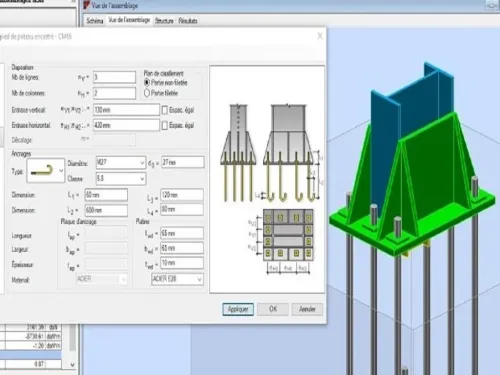Select Partie non-filetée radio option
This screenshot has width=500, height=375.
(x=147, y=82)
